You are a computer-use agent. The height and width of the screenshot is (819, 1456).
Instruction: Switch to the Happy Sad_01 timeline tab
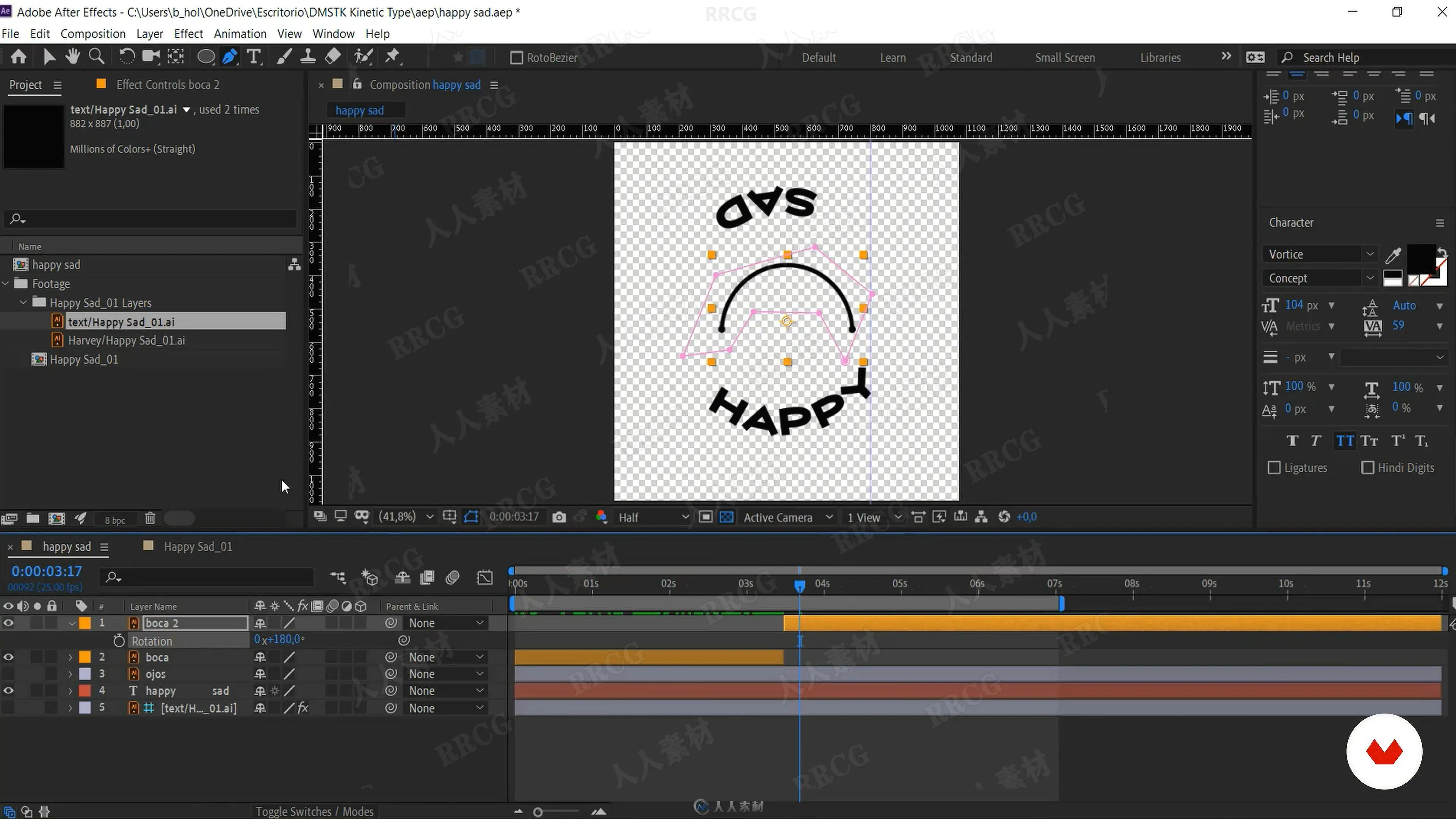pos(197,546)
